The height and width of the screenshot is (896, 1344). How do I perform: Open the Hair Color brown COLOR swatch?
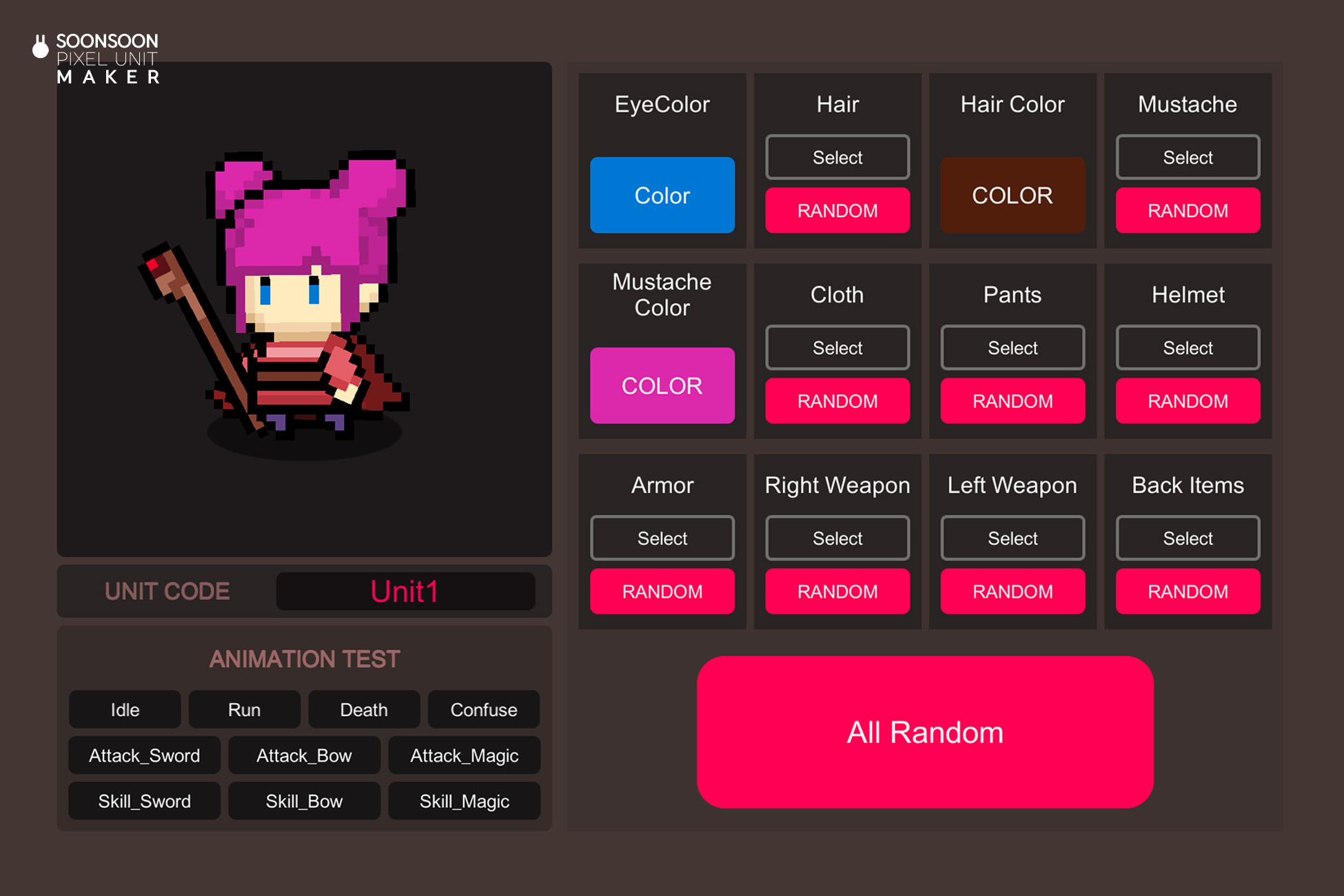tap(1012, 195)
